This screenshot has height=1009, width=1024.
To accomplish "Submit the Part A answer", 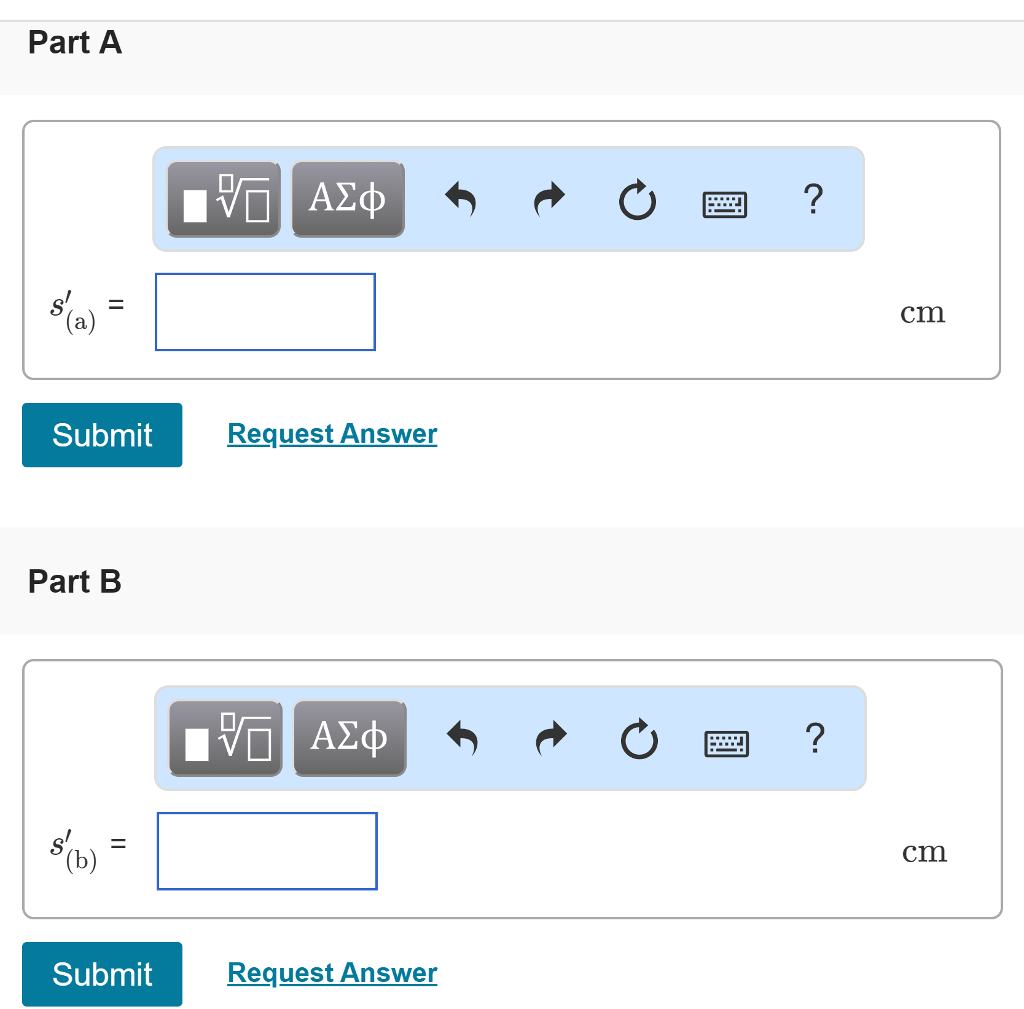I will coord(102,435).
